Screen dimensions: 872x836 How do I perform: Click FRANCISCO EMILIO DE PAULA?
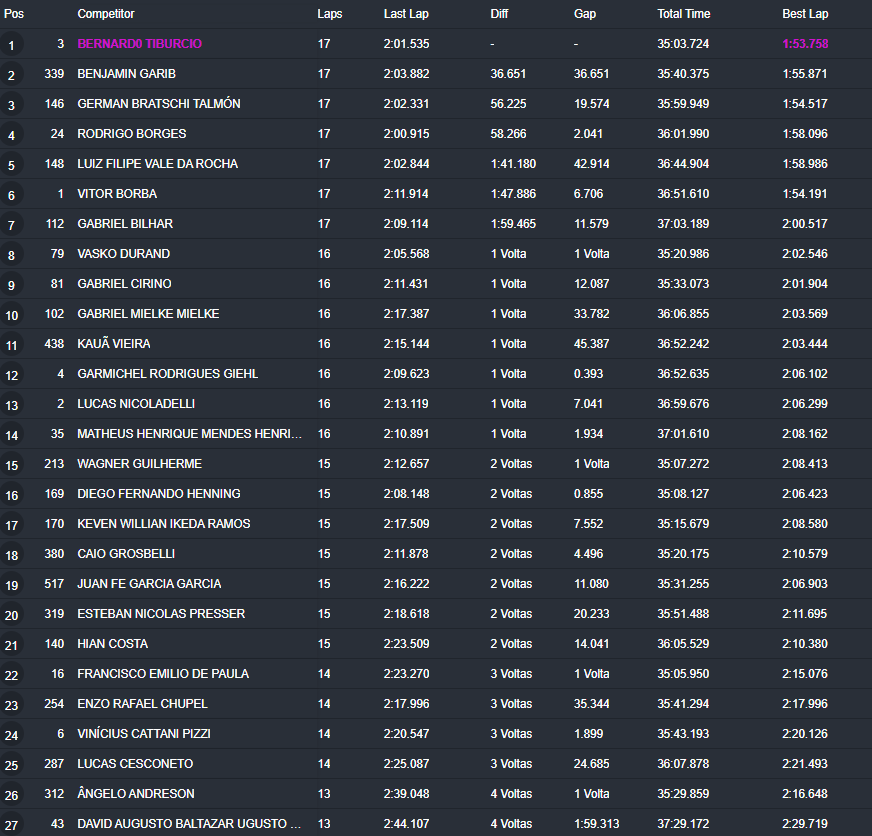(163, 675)
